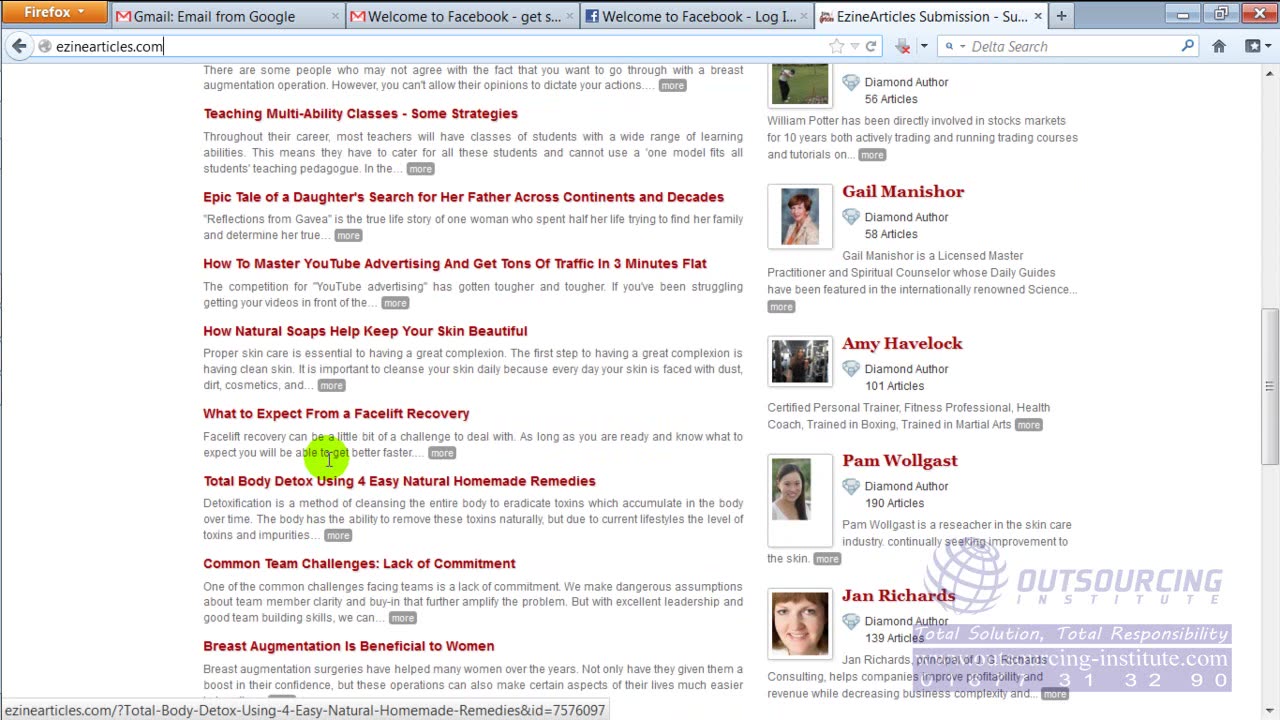Click 'more' after Facelift Recovery summary
This screenshot has width=1280, height=720.
441,453
